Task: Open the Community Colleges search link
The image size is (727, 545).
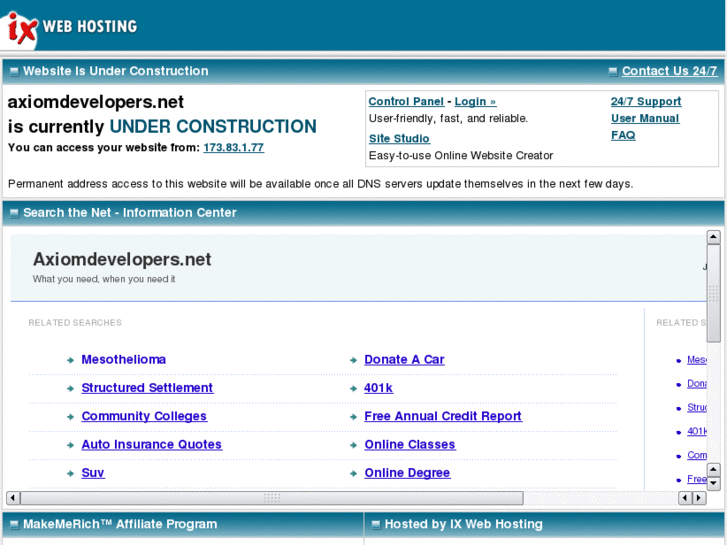Action: (144, 416)
